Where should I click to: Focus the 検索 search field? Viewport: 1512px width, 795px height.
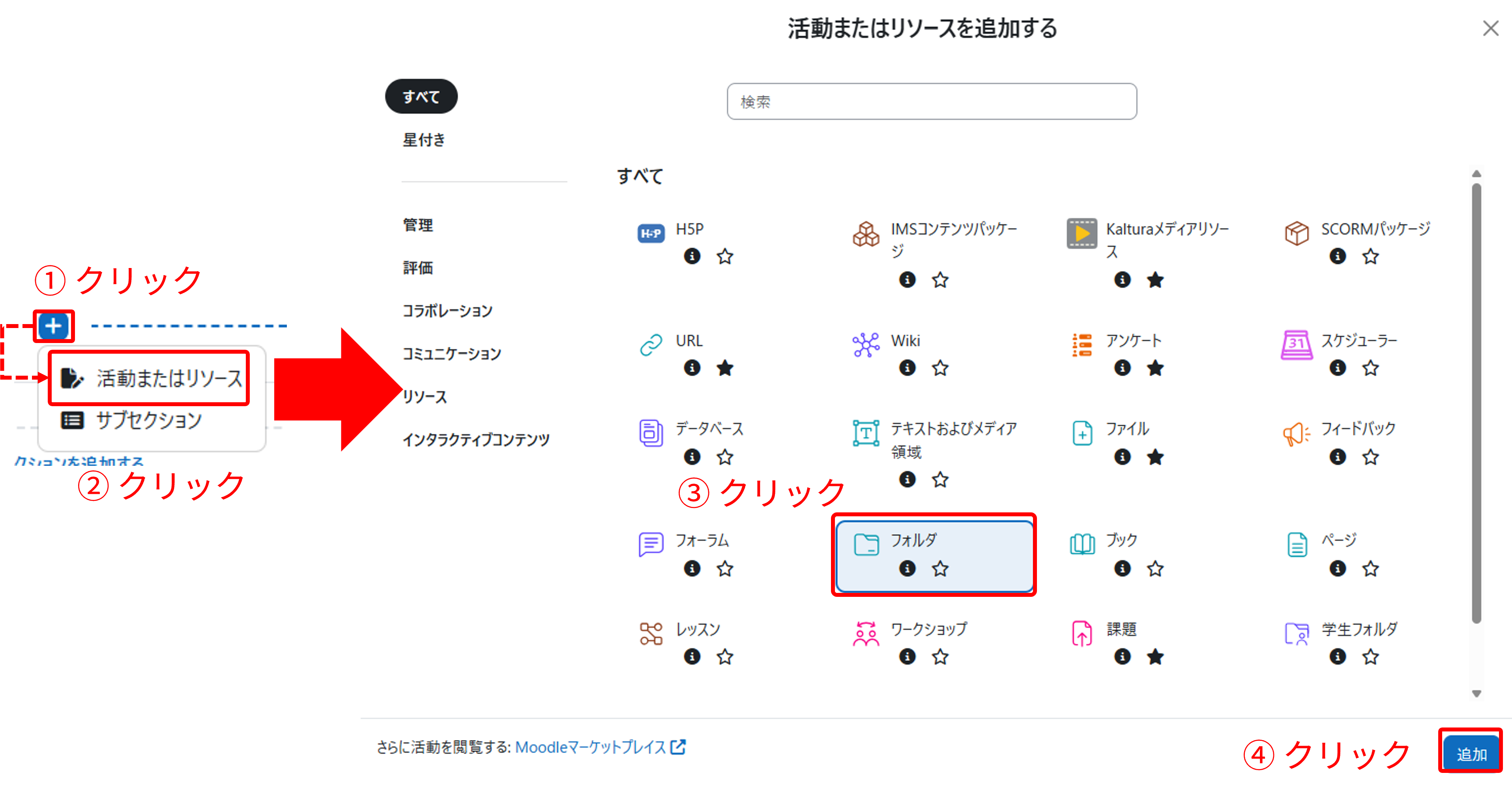(x=932, y=101)
